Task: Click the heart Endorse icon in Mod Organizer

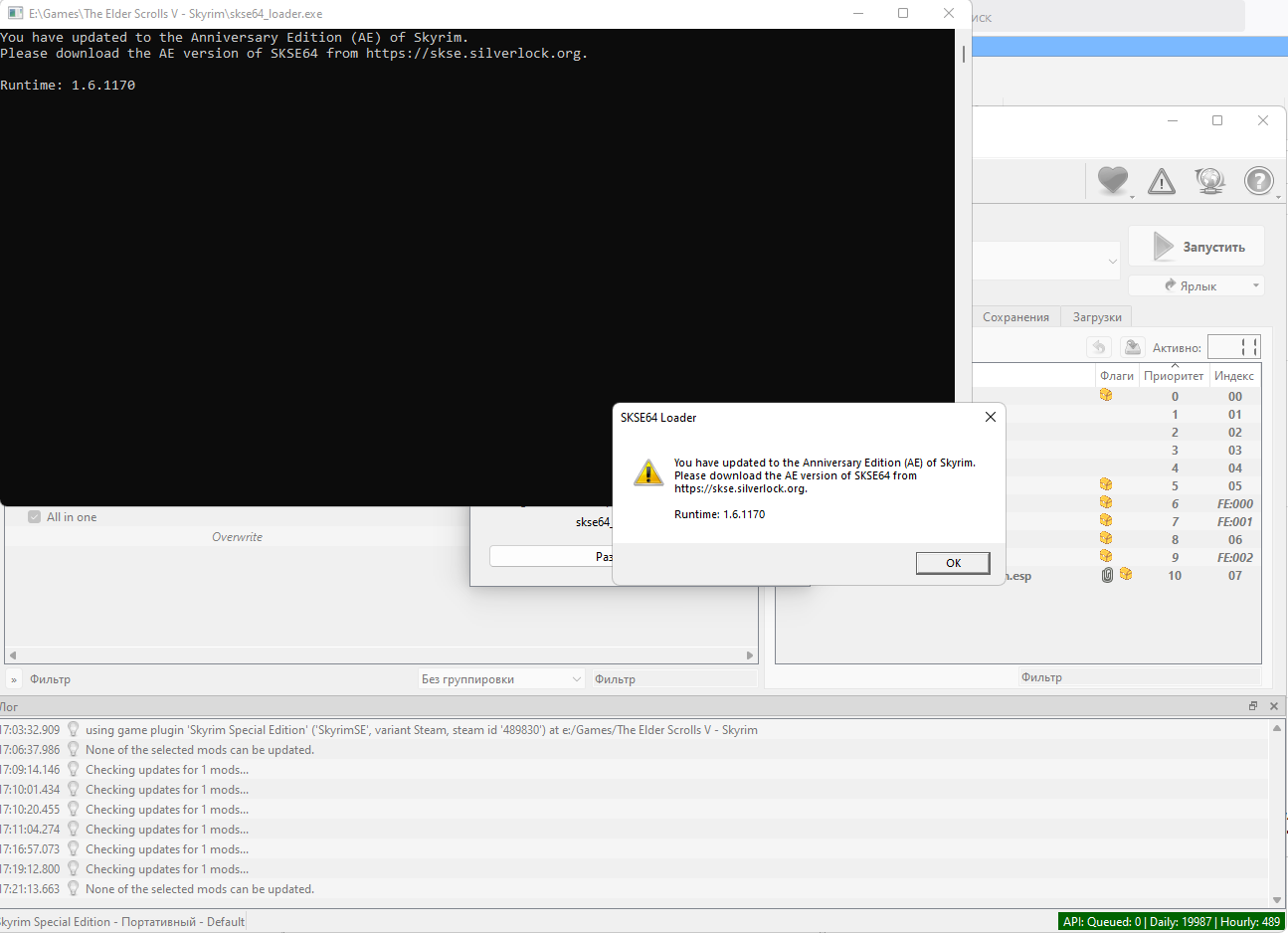Action: coord(1113,180)
